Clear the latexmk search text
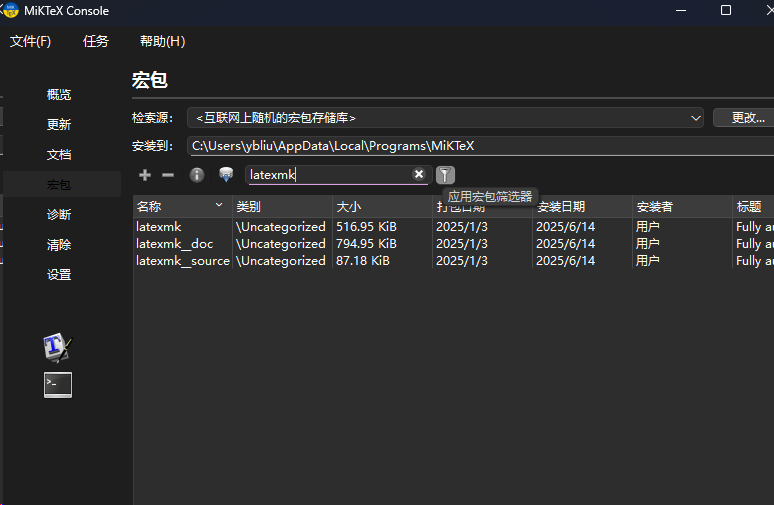This screenshot has height=505, width=774. tap(419, 174)
